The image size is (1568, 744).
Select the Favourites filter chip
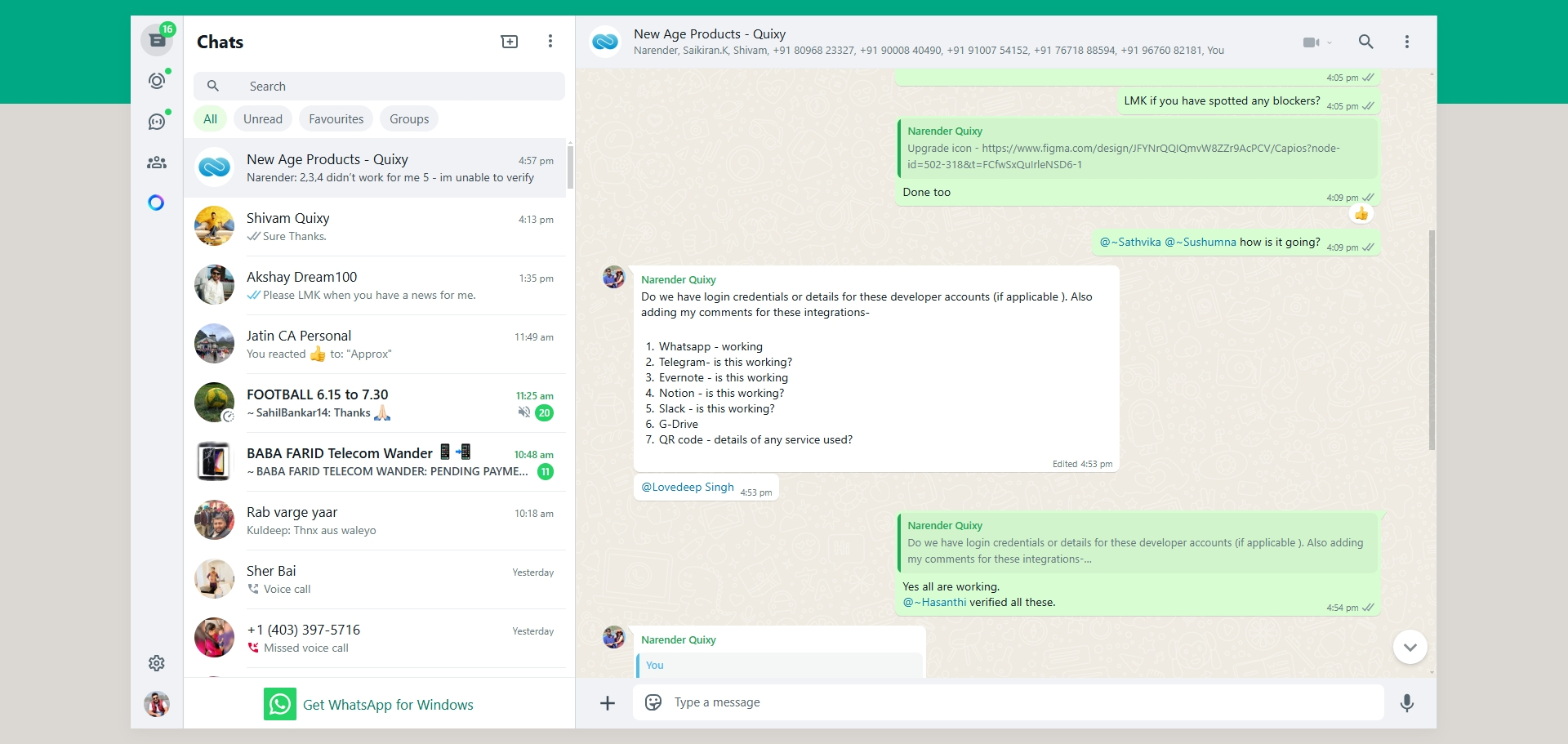(x=336, y=118)
